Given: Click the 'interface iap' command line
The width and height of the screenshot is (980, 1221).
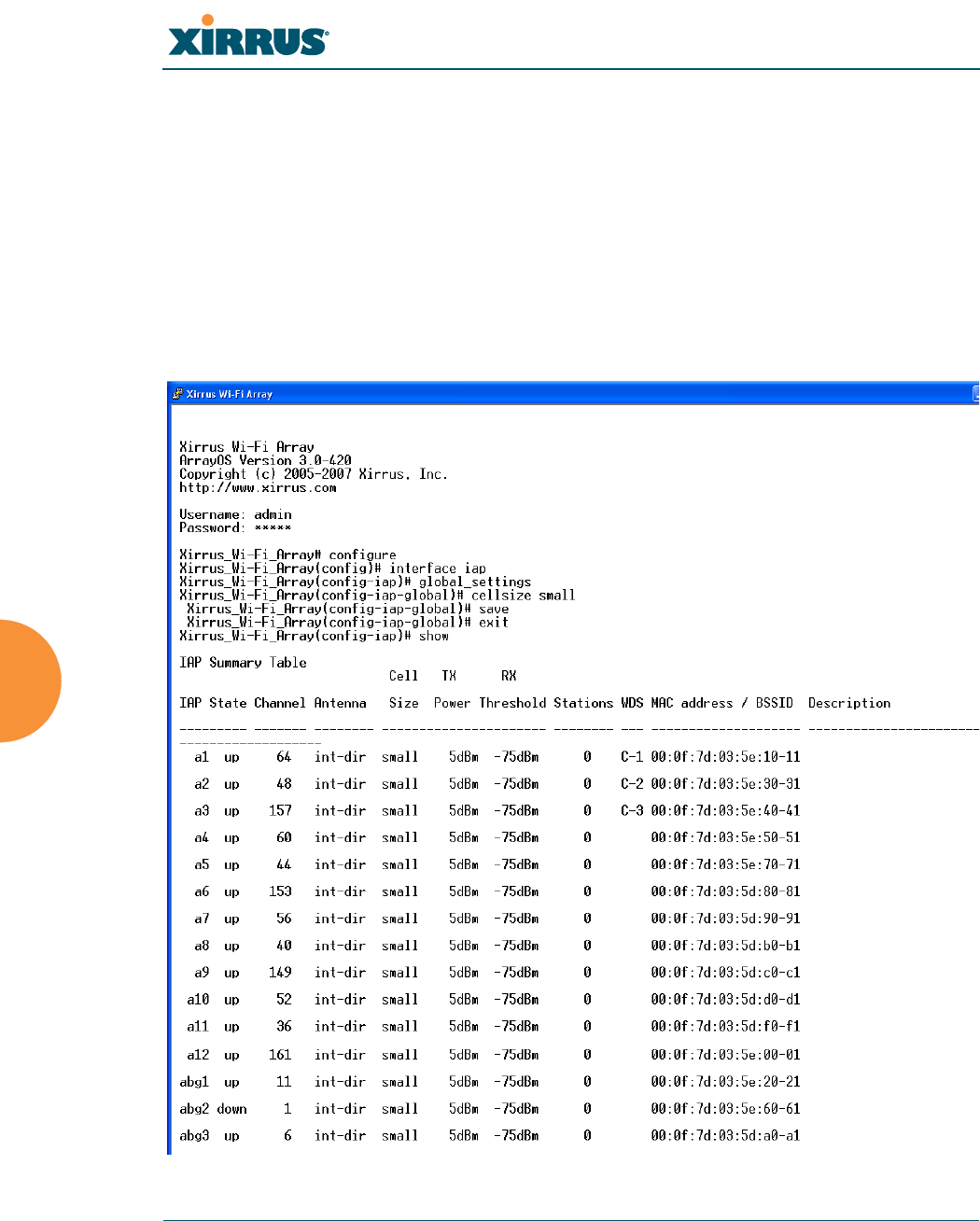Looking at the screenshot, I should coord(332,568).
